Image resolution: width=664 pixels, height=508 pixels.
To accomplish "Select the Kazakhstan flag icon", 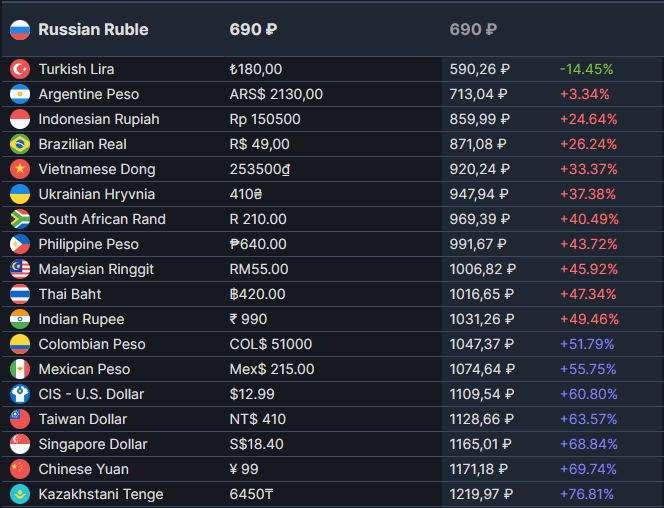I will [20, 494].
